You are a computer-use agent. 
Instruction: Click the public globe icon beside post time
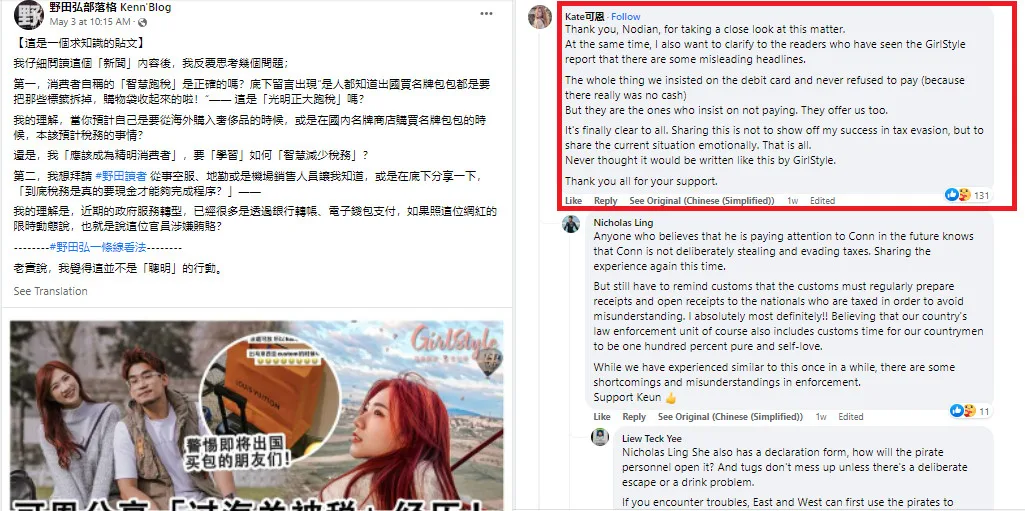pos(143,22)
